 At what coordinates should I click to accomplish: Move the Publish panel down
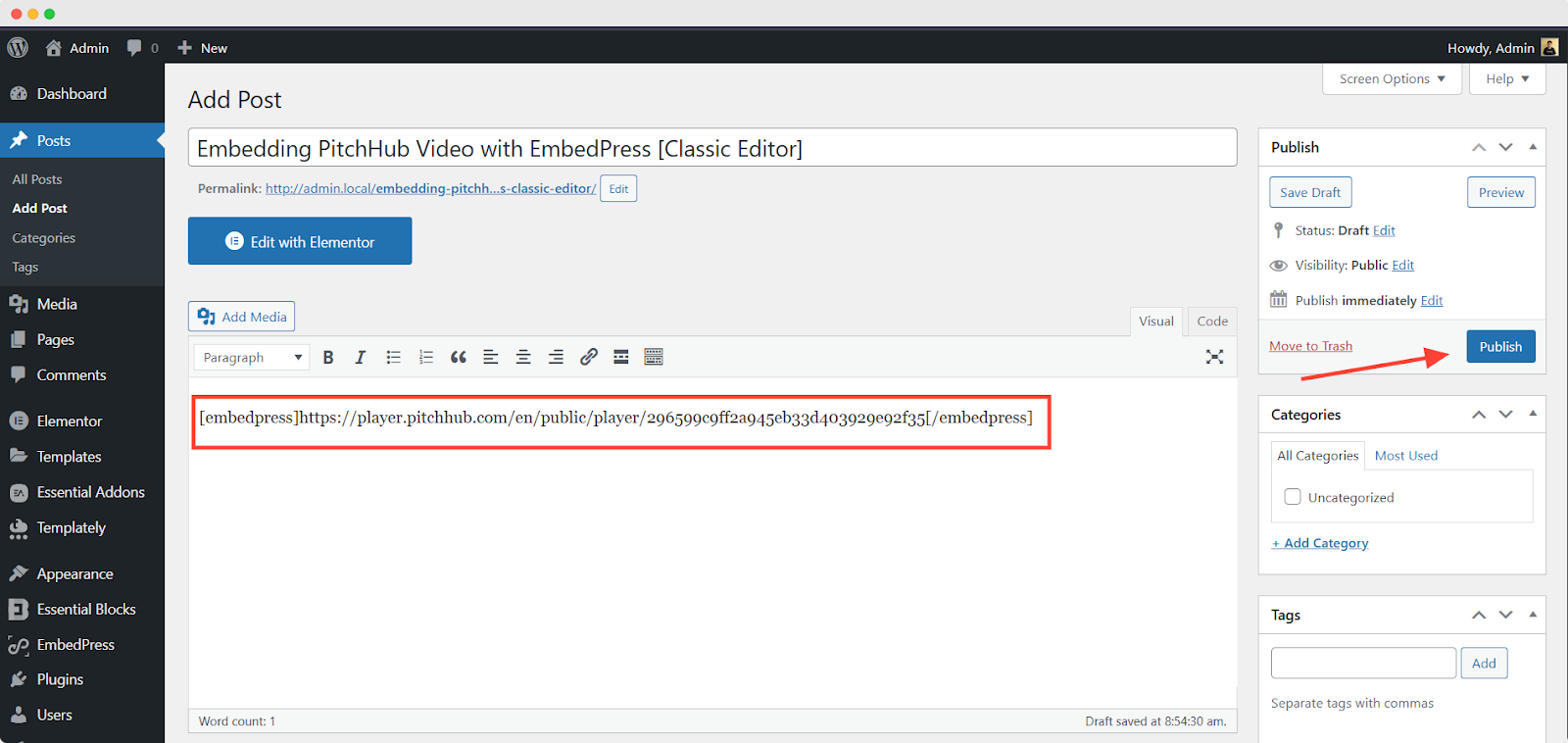point(1506,147)
